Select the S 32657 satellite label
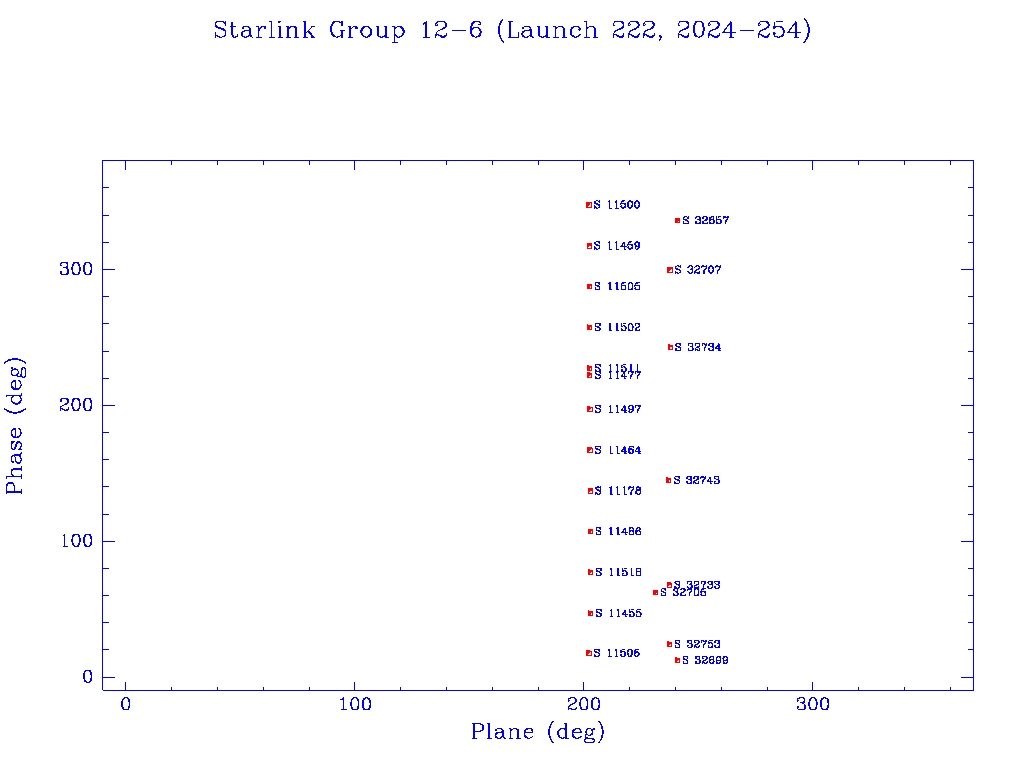The height and width of the screenshot is (768, 1024). pos(705,221)
